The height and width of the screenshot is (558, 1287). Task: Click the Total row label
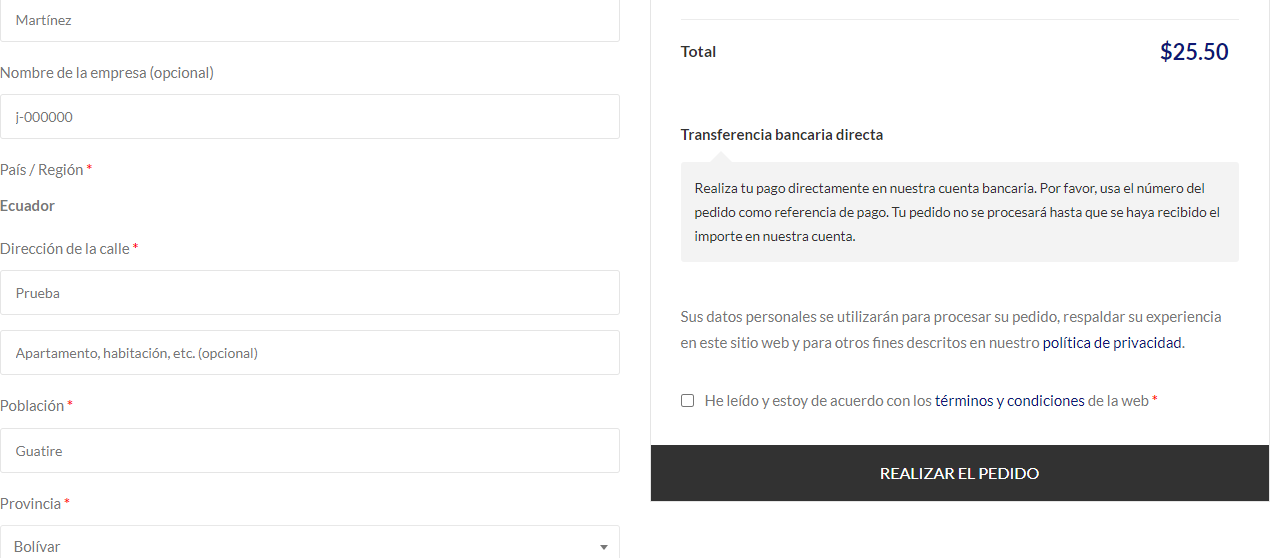point(698,52)
